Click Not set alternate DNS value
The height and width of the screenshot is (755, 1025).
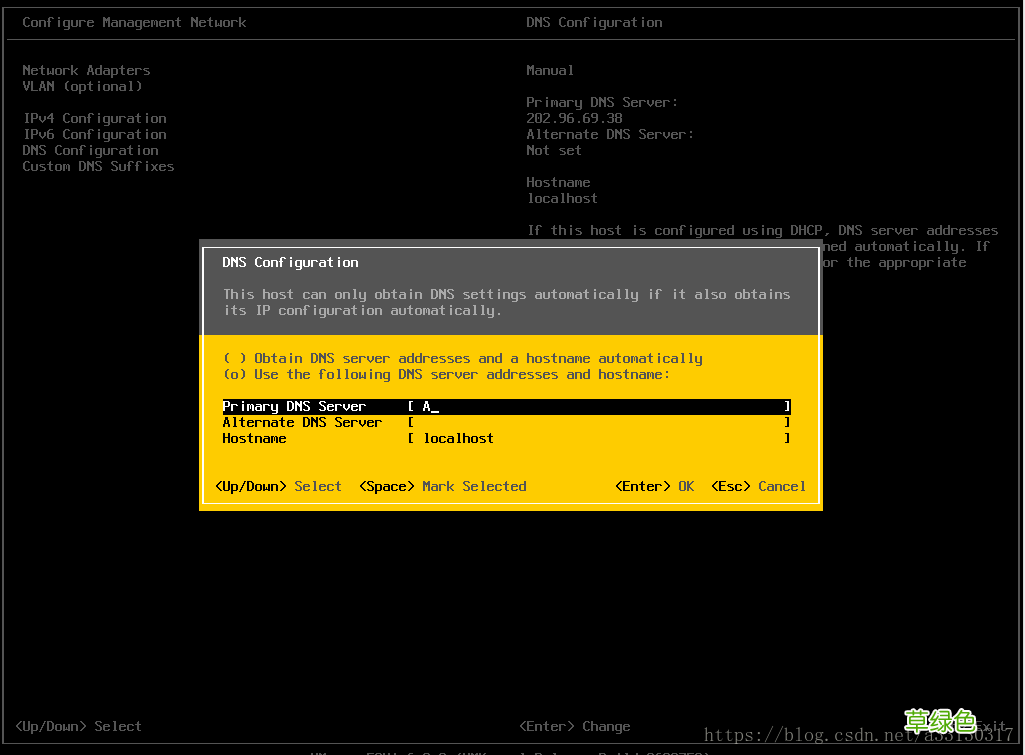click(x=554, y=150)
